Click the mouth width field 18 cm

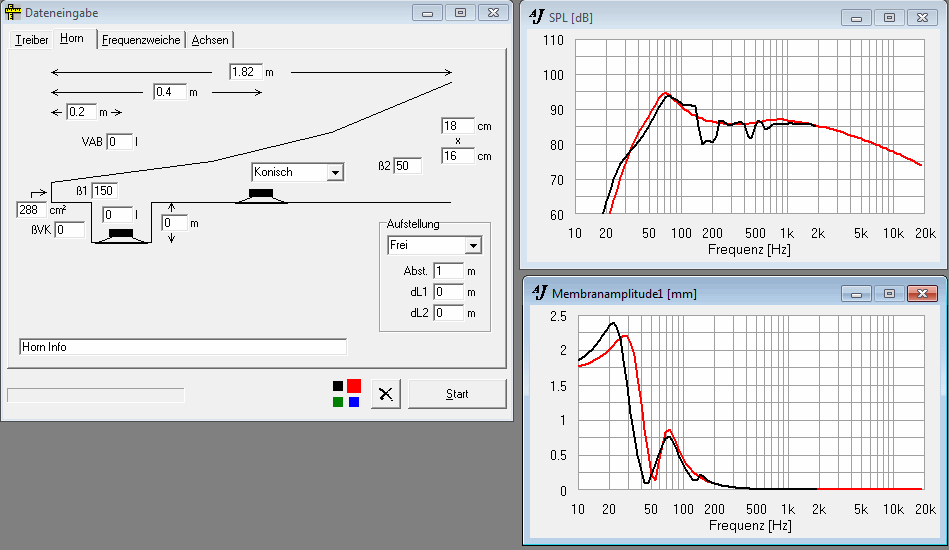(x=457, y=126)
